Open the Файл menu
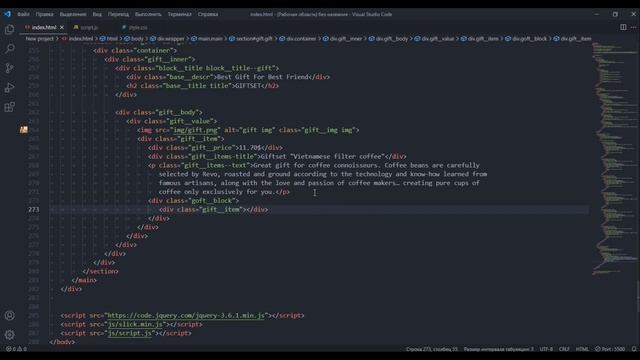640x360 pixels. [x=23, y=14]
